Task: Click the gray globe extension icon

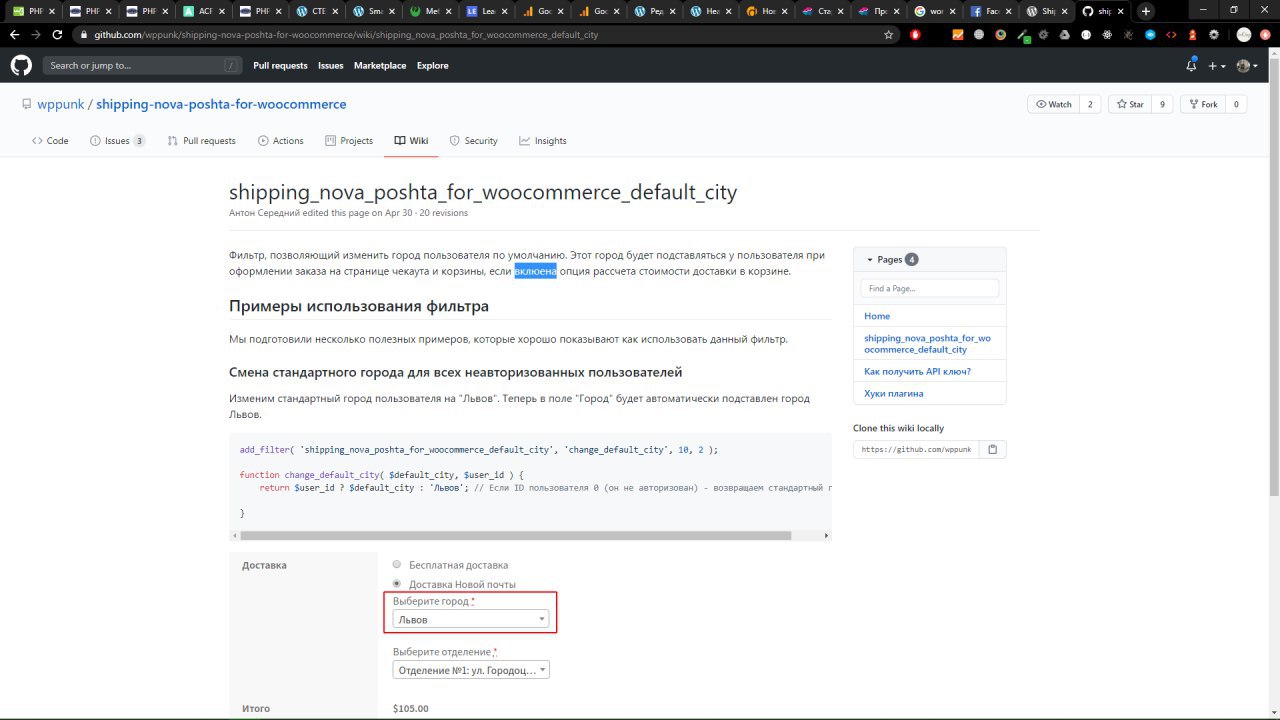Action: coord(979,34)
